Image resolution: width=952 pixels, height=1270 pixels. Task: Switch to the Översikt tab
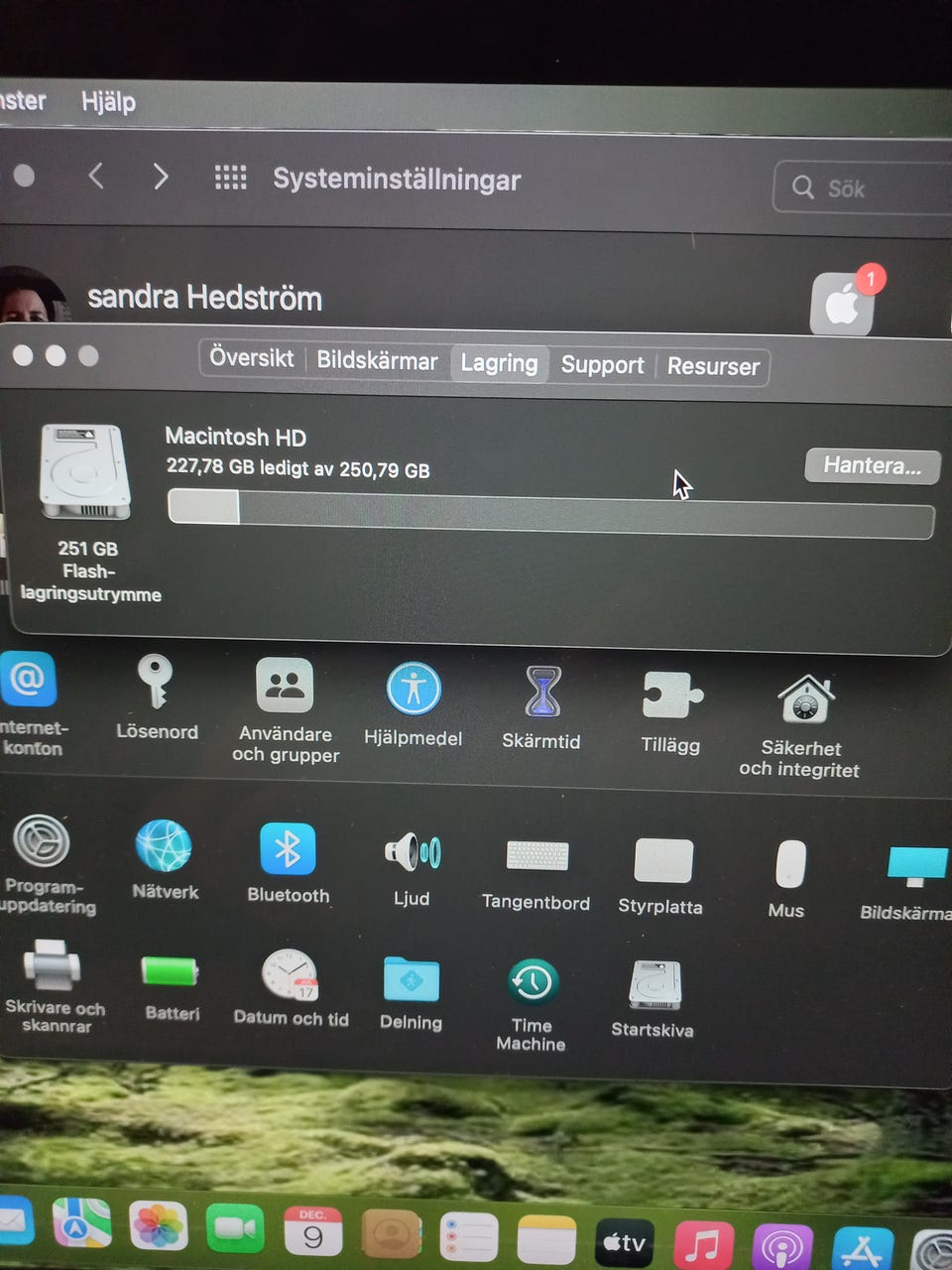click(x=252, y=358)
